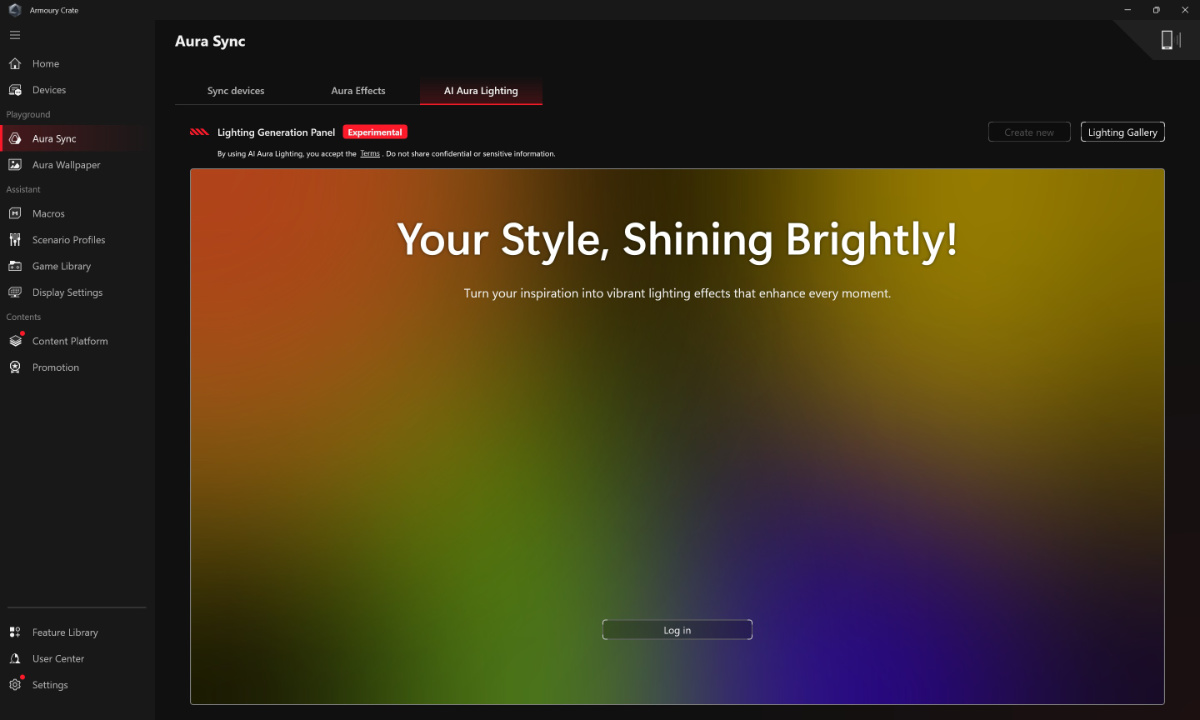The width and height of the screenshot is (1200, 720).
Task: Open the Content Platform sidebar entry
Action: (78, 341)
